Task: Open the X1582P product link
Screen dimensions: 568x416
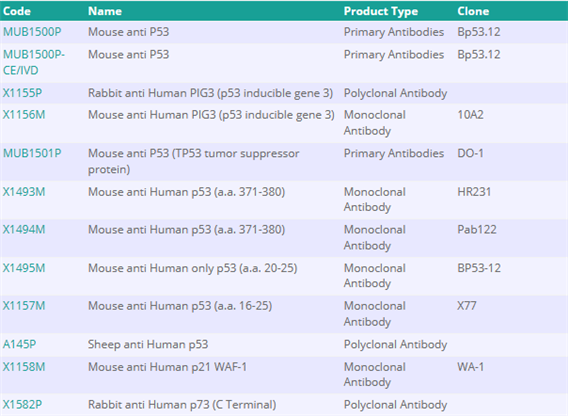Action: tap(22, 405)
